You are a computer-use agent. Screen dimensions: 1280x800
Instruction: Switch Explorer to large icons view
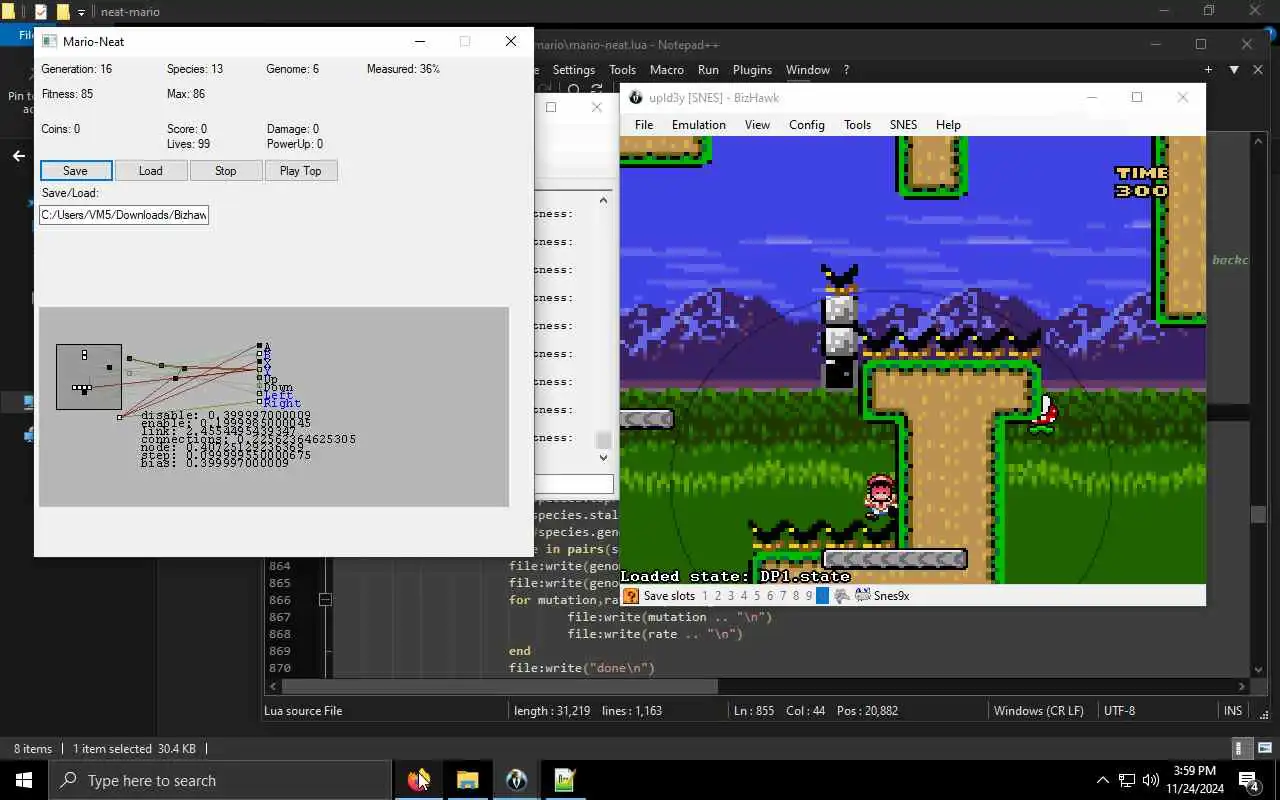coord(1266,748)
